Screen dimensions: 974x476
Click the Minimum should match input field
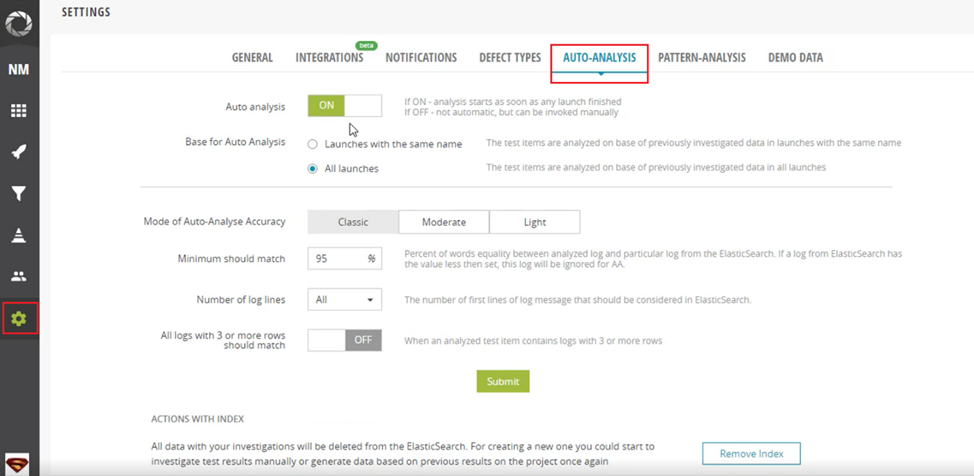tap(336, 259)
